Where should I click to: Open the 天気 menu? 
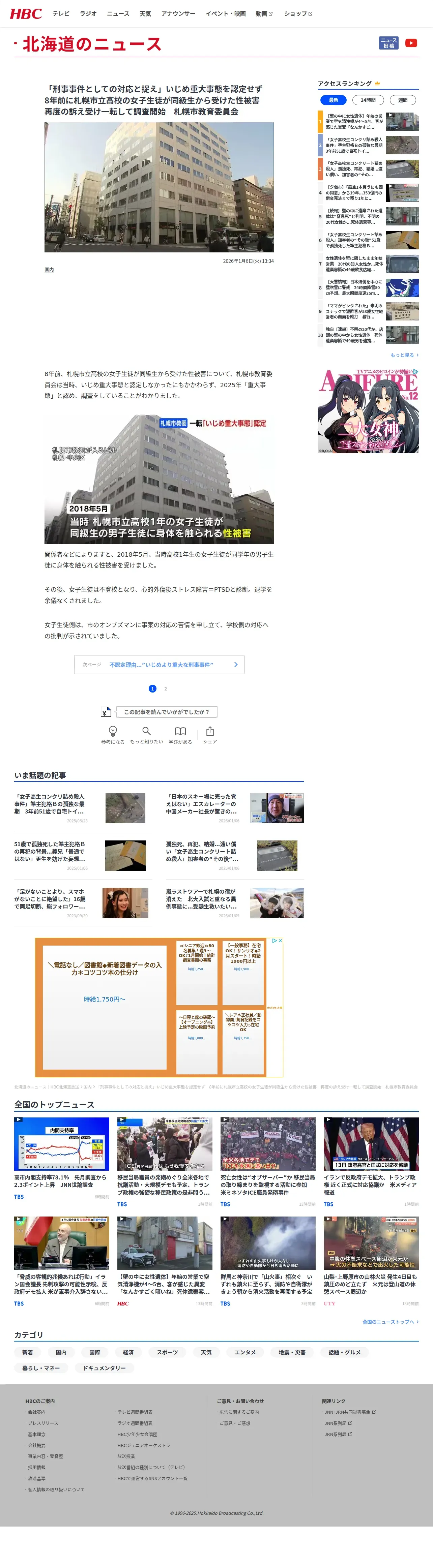click(x=145, y=13)
